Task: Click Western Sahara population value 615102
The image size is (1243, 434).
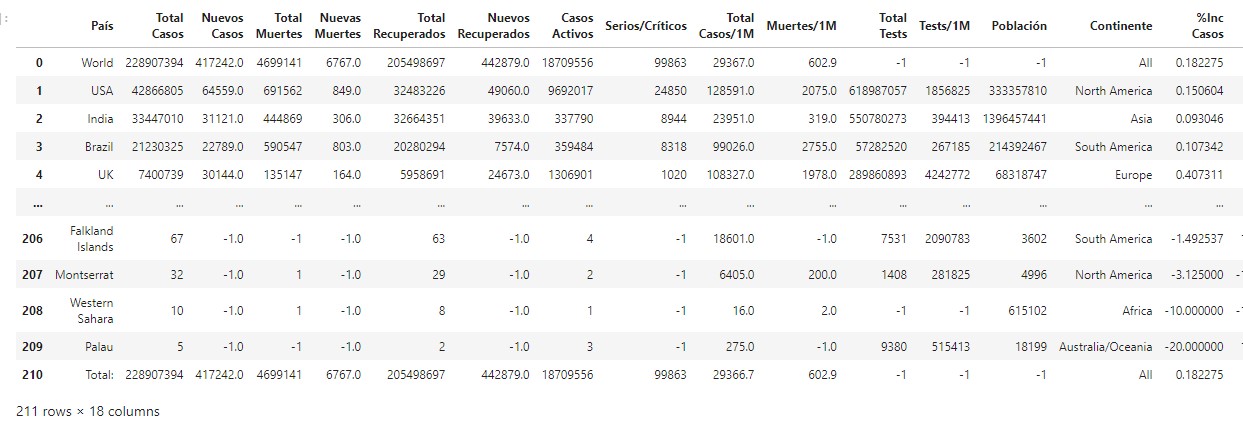Action: (1026, 311)
